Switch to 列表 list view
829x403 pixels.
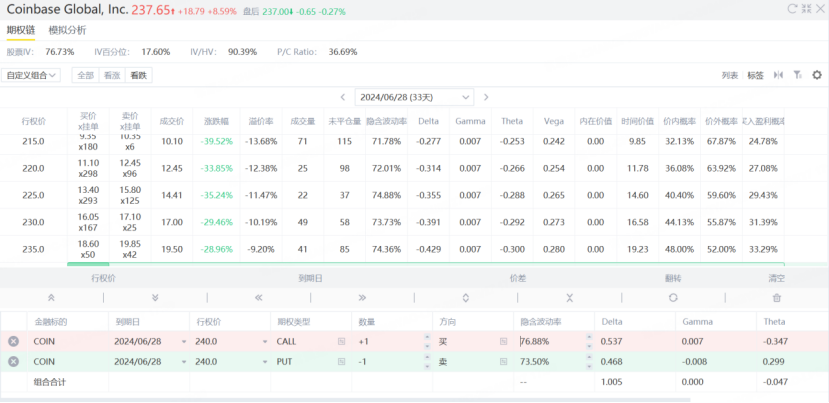click(730, 75)
